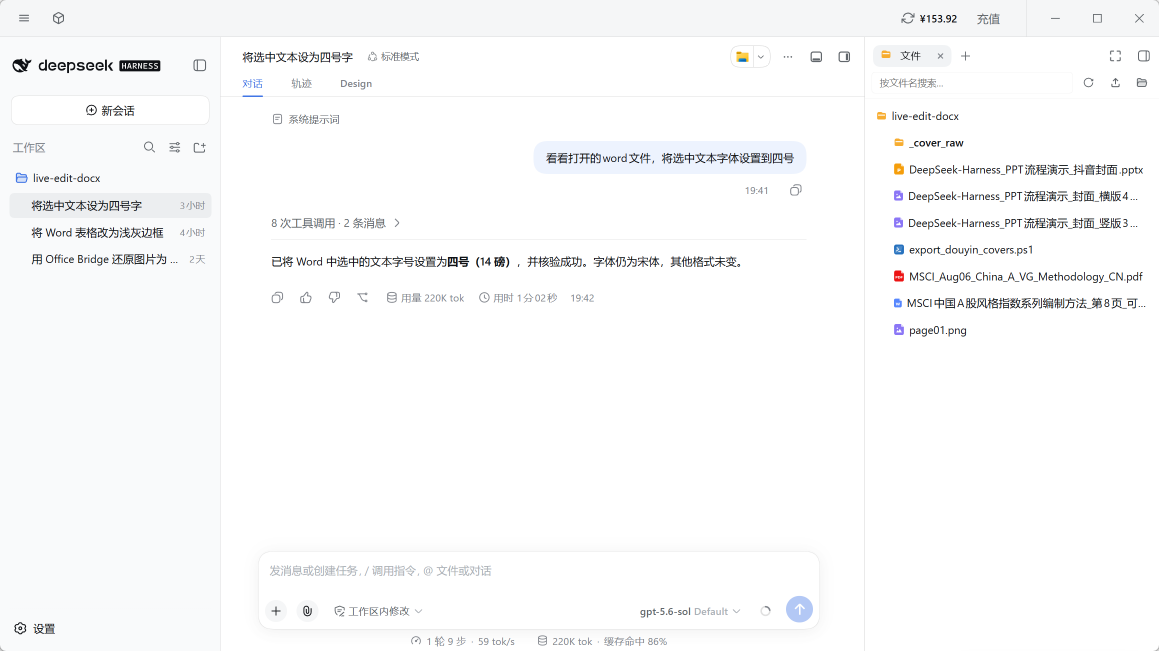This screenshot has width=1159, height=651.
Task: Open 设置 settings
Action: (35, 629)
